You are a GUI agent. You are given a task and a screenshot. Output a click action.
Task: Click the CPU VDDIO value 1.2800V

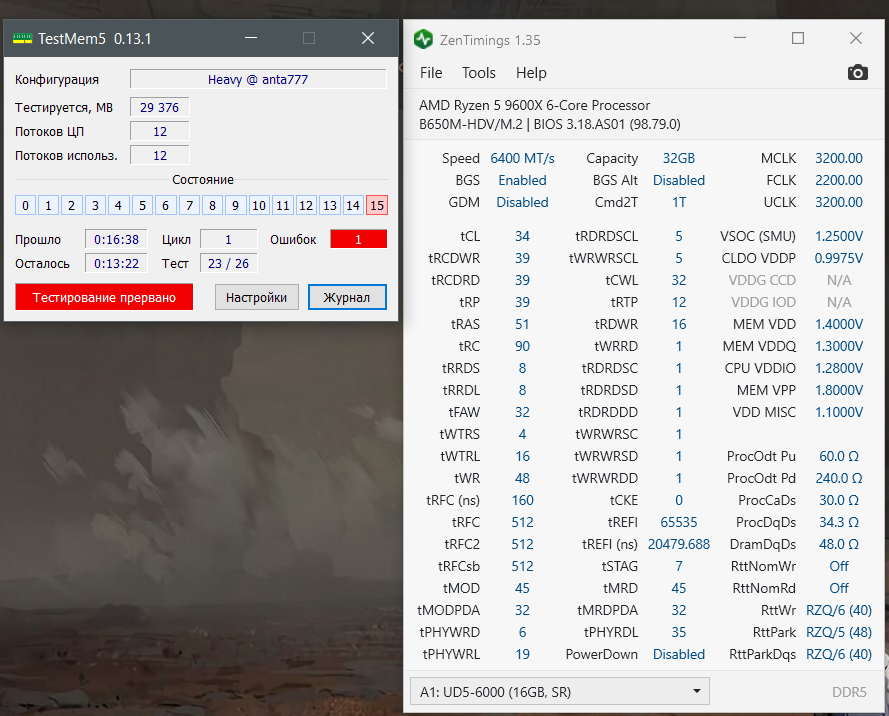tap(839, 368)
